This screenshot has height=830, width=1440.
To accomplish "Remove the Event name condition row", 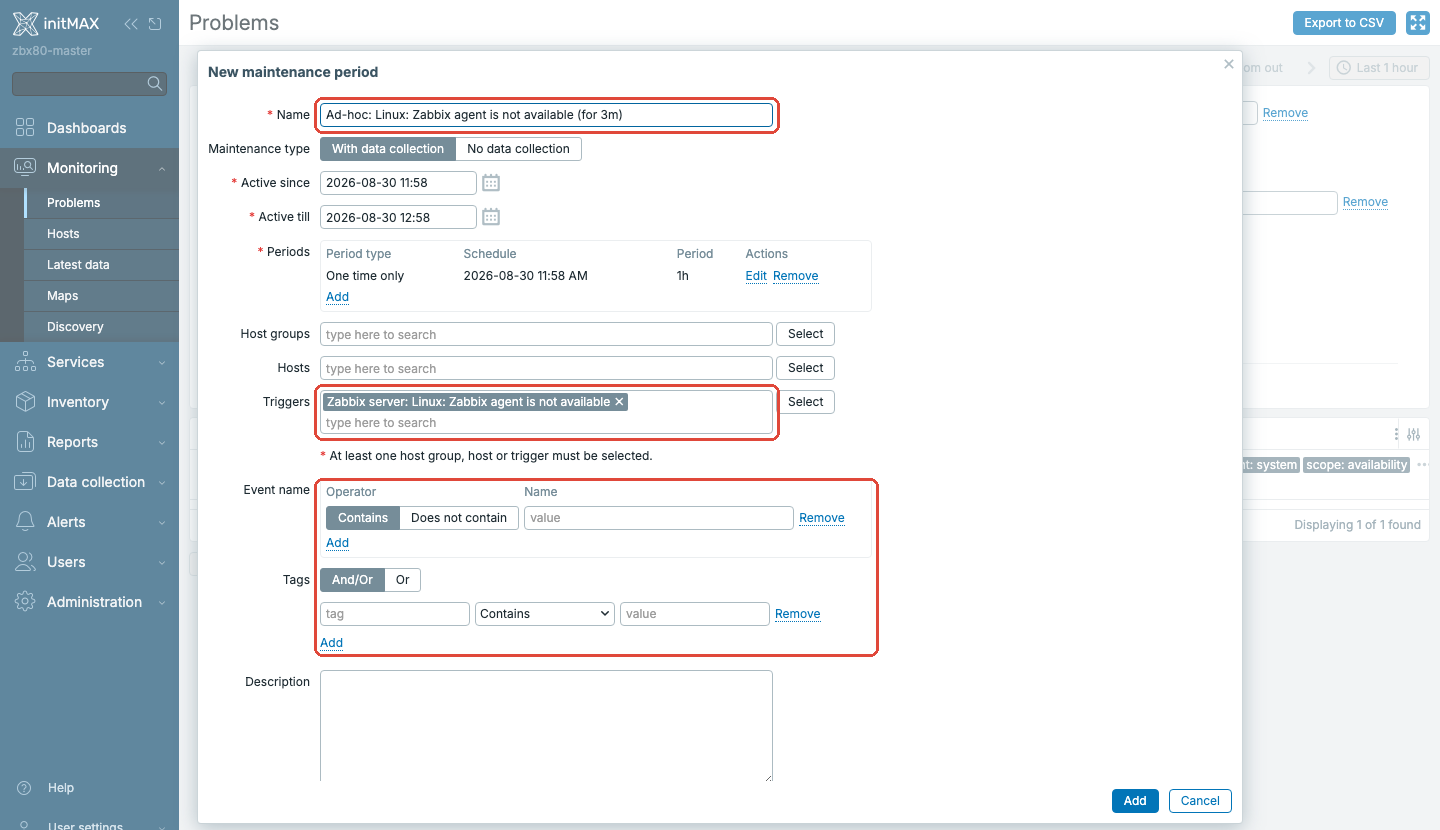I will coord(822,518).
